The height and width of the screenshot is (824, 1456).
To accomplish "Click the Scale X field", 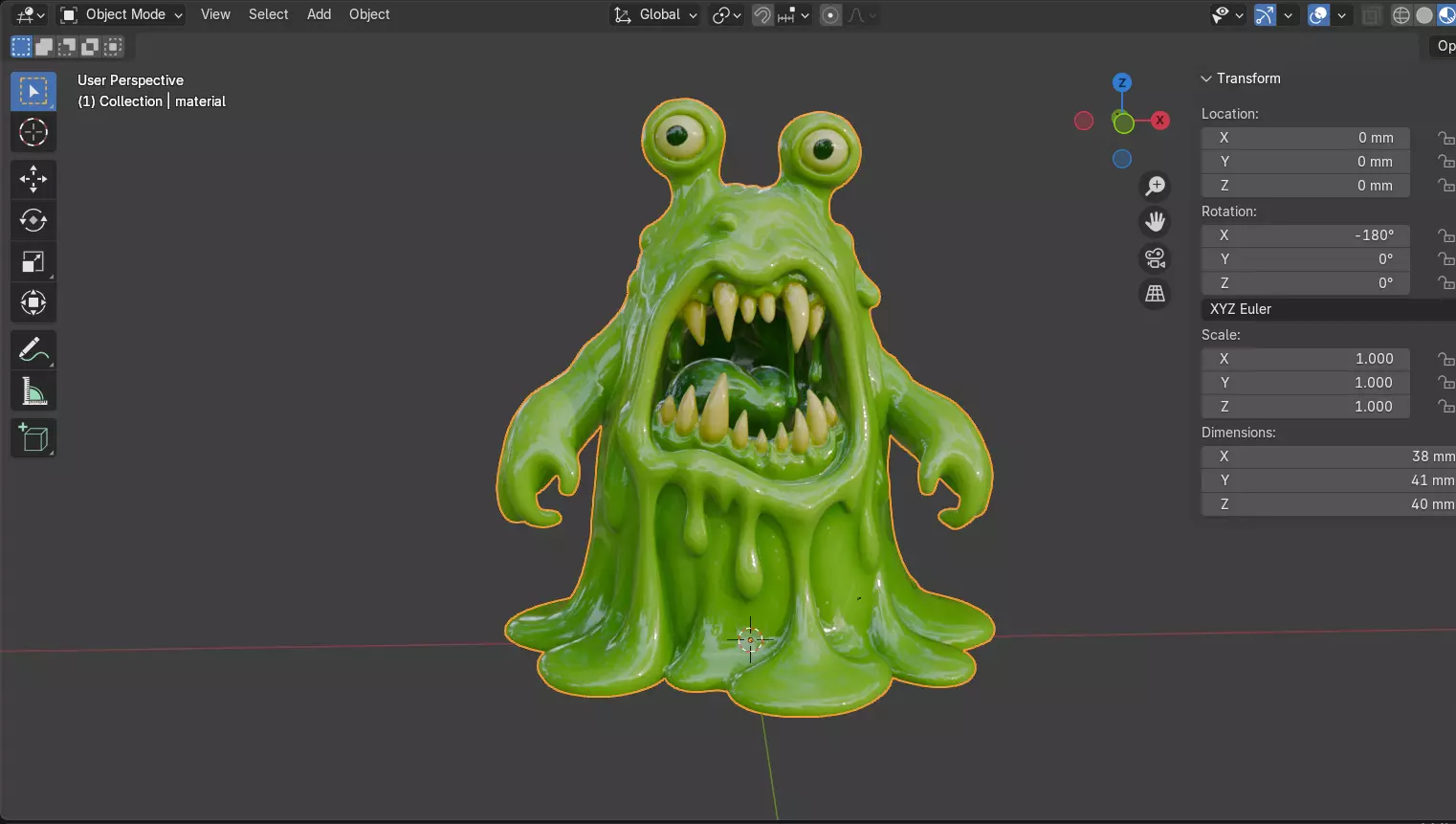I will 1306,359.
